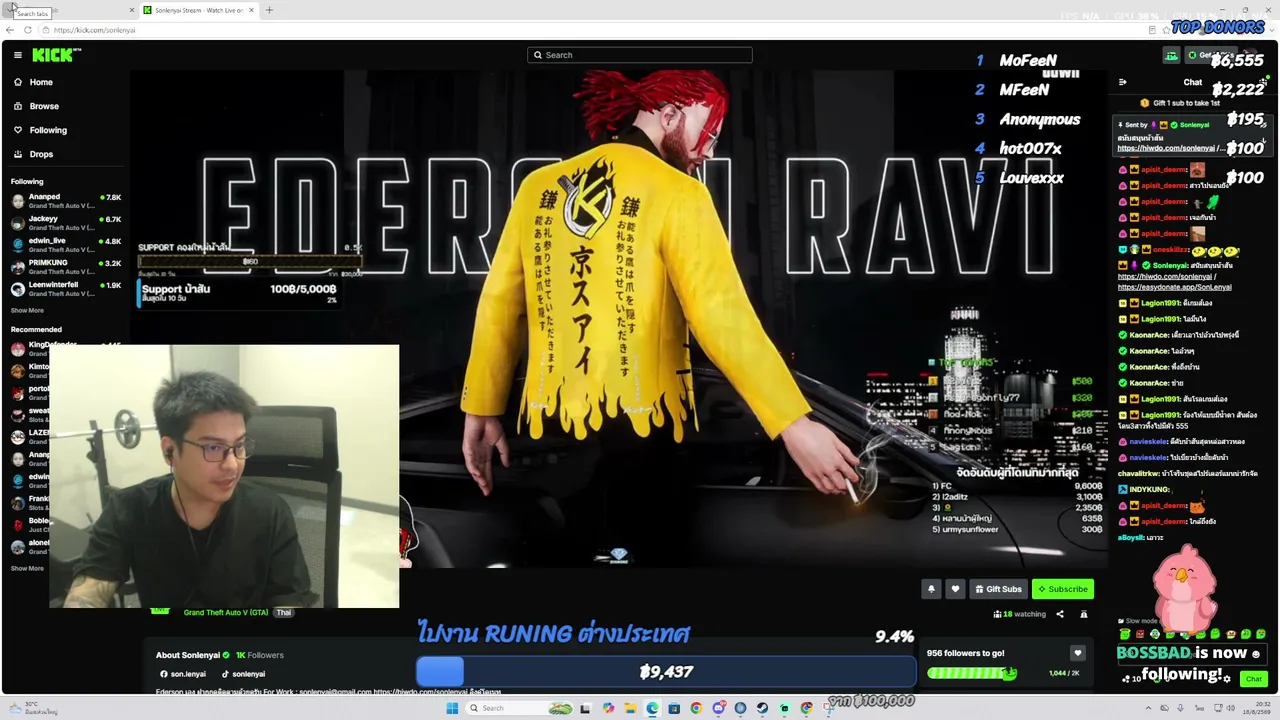Open the Search tabs dropdown

(12, 8)
